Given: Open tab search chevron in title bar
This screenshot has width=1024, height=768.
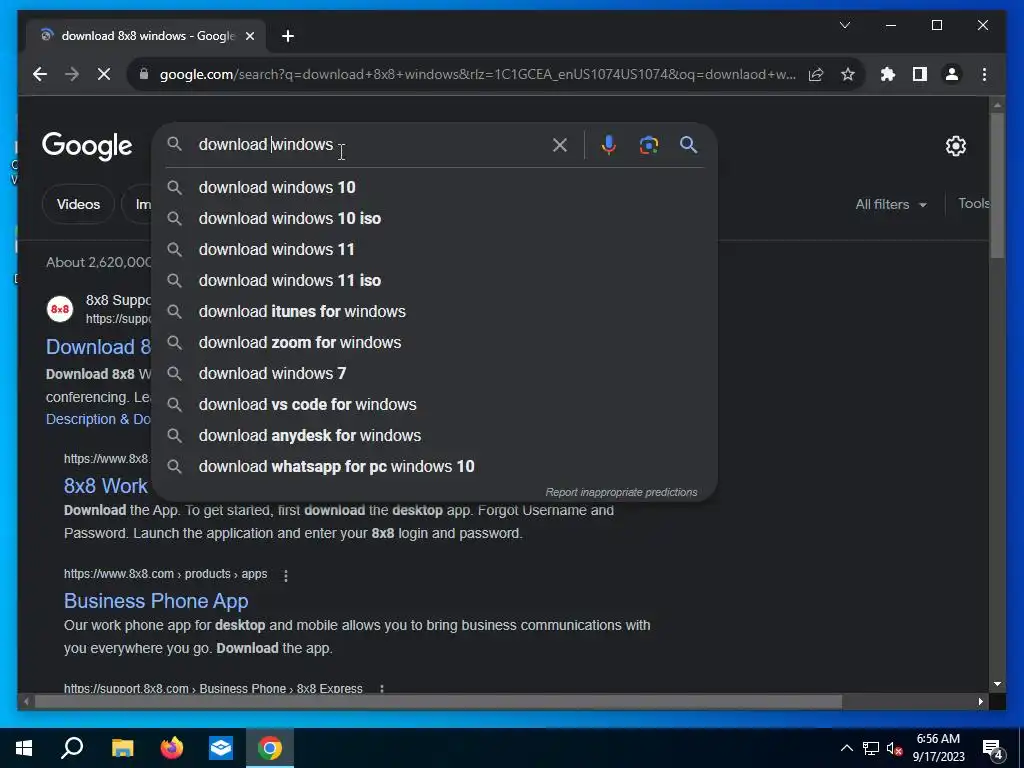Looking at the screenshot, I should (x=844, y=25).
